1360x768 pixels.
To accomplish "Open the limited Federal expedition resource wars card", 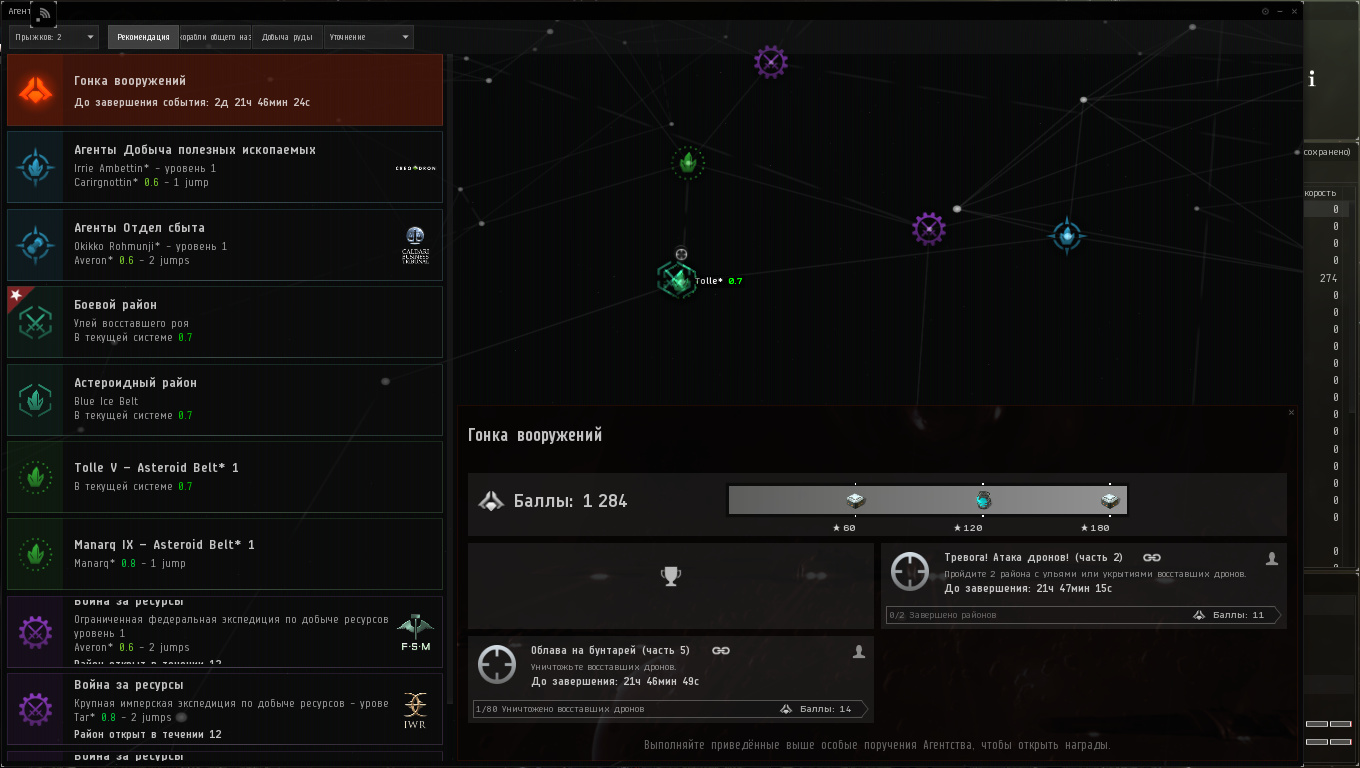I will click(225, 632).
